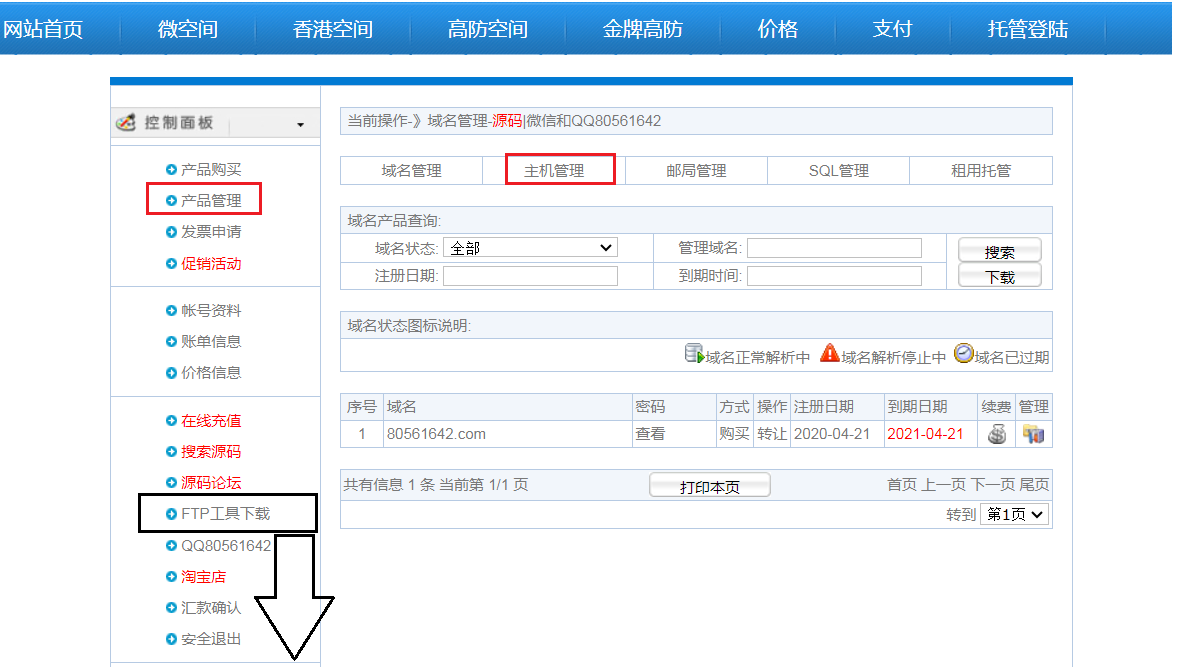Click the bullet icon beside 安全退出
1182x667 pixels.
click(x=171, y=639)
